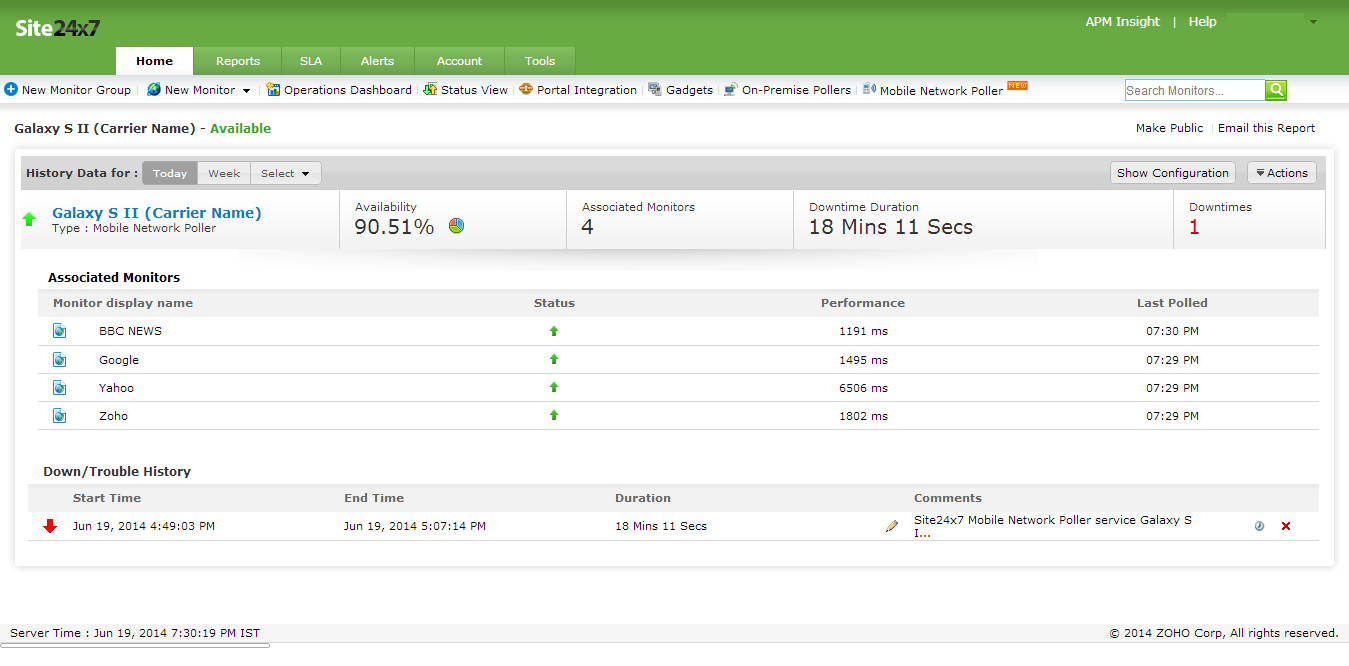The image size is (1349, 666).
Task: Open the Actions dropdown
Action: 1282,173
